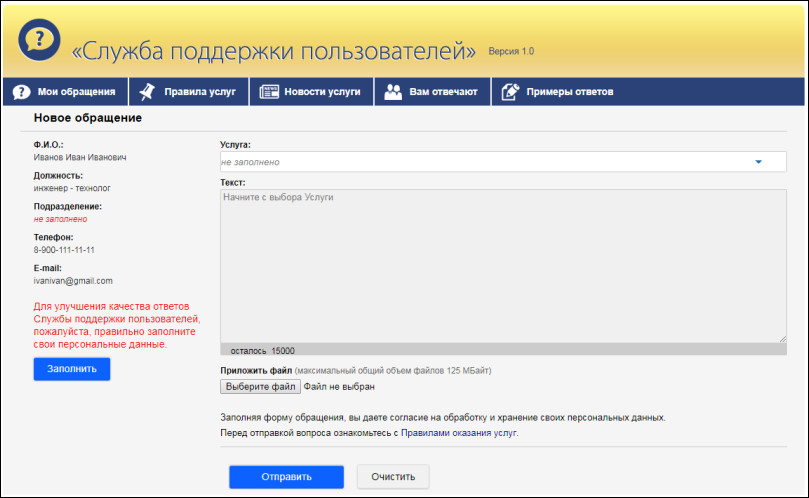809x498 pixels.
Task: Click the people icon beside Вам отвечают
Action: point(393,92)
